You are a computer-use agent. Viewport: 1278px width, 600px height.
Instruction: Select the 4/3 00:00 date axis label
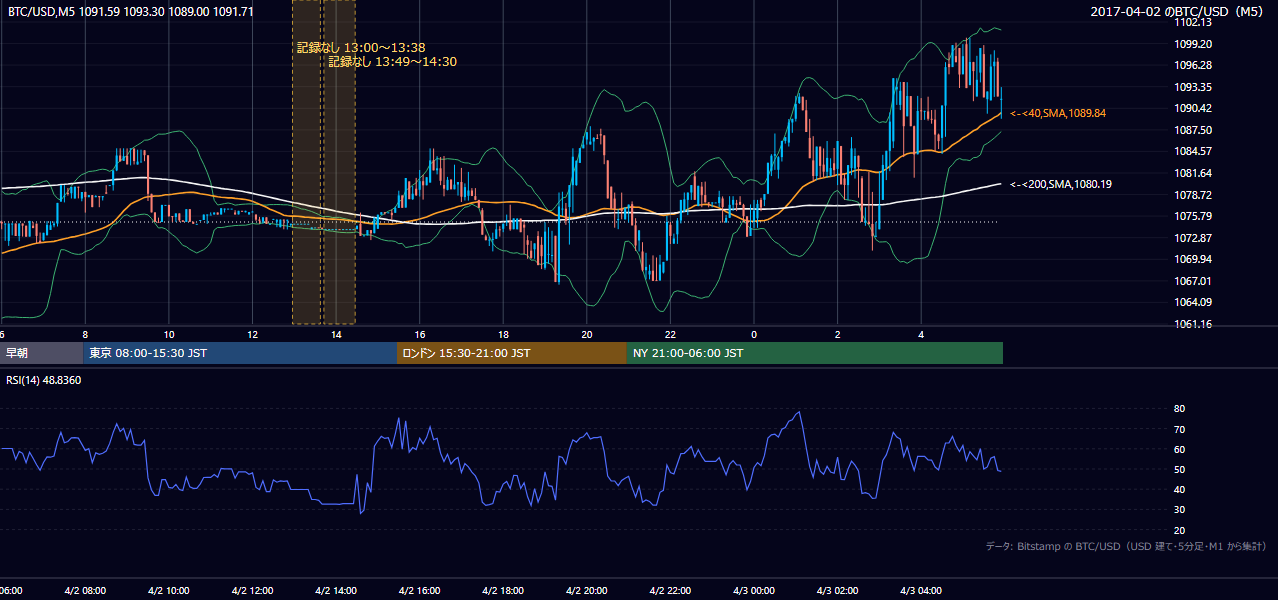[755, 591]
